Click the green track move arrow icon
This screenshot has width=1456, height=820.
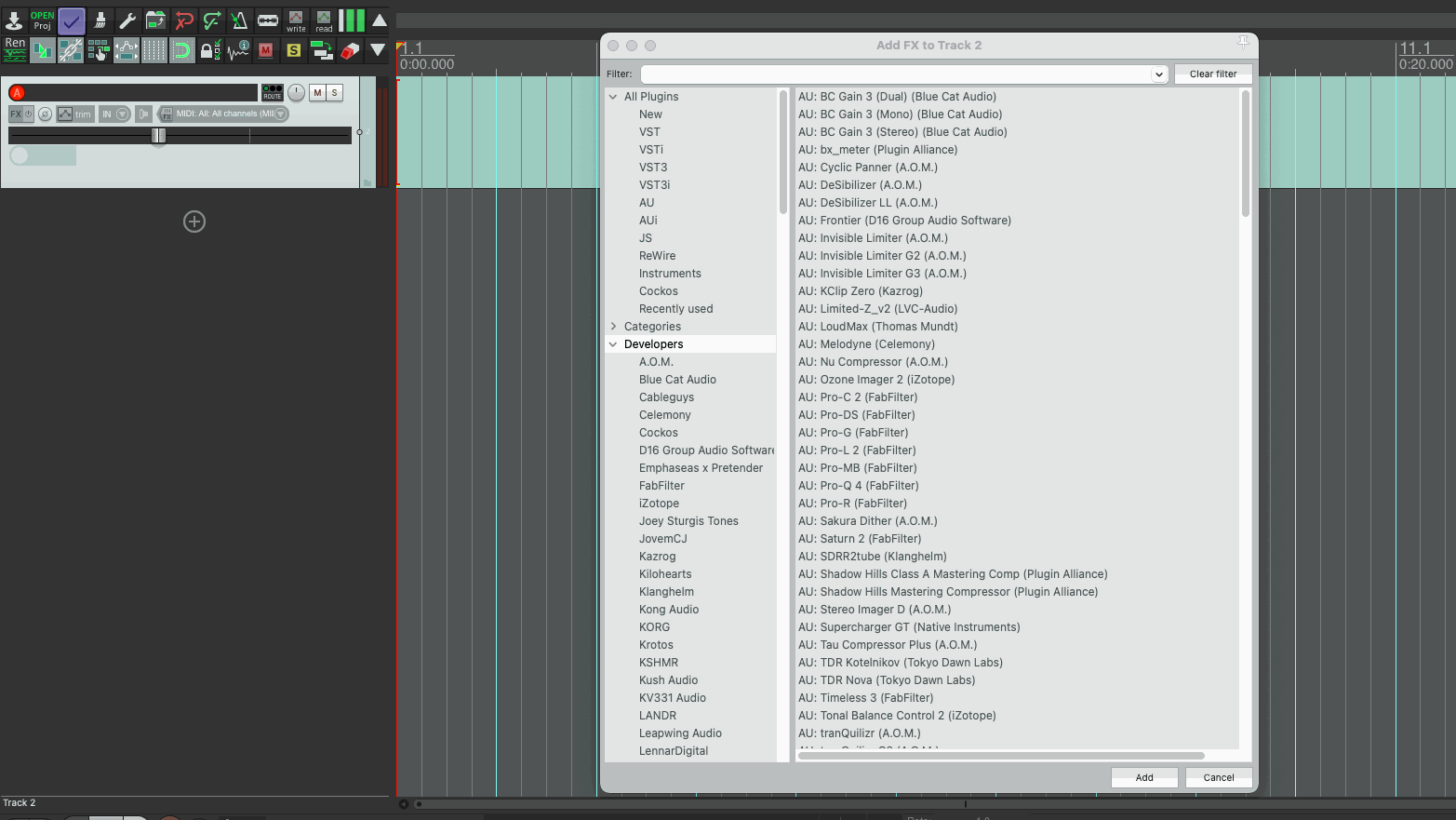[322, 49]
